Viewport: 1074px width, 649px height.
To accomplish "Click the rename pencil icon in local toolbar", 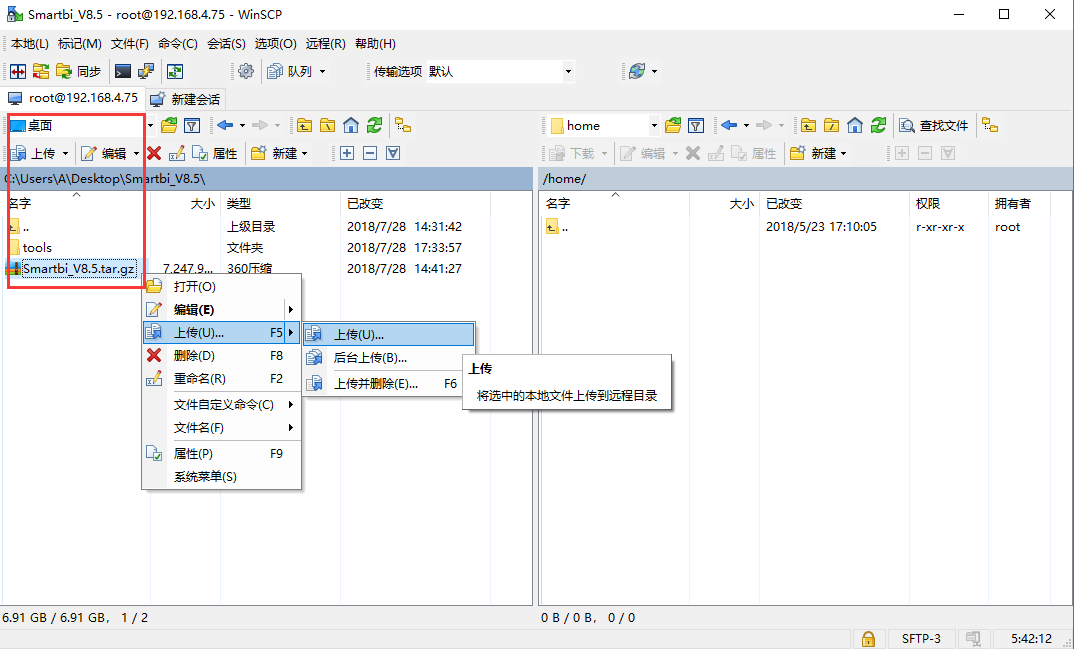I will 177,153.
